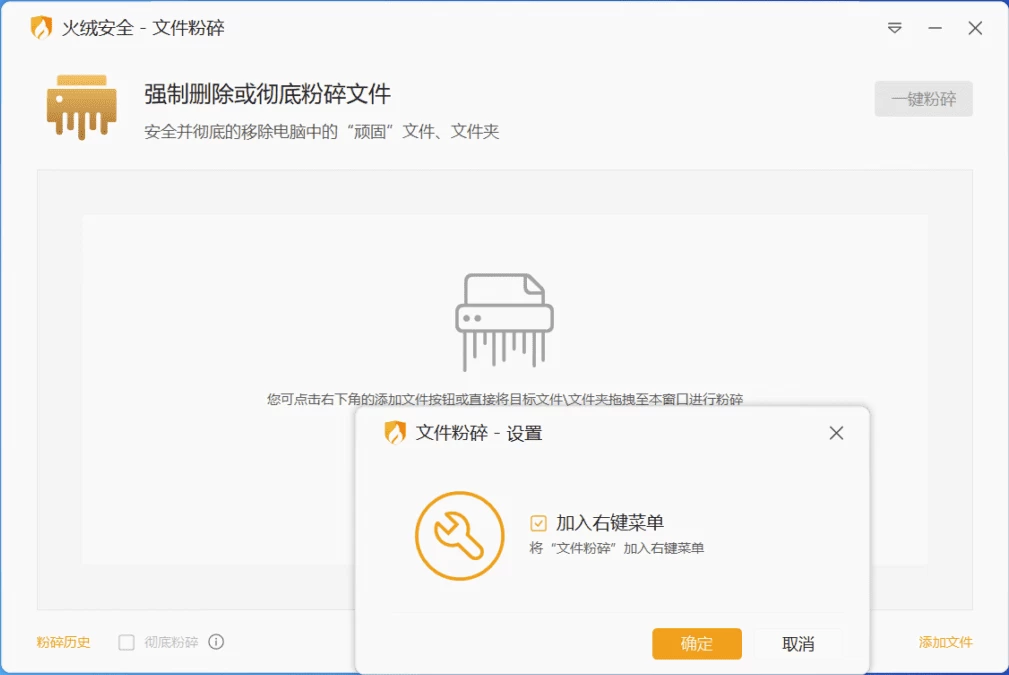Click the orange wrench settings icon
Screen dimensions: 1009x675
[459, 536]
